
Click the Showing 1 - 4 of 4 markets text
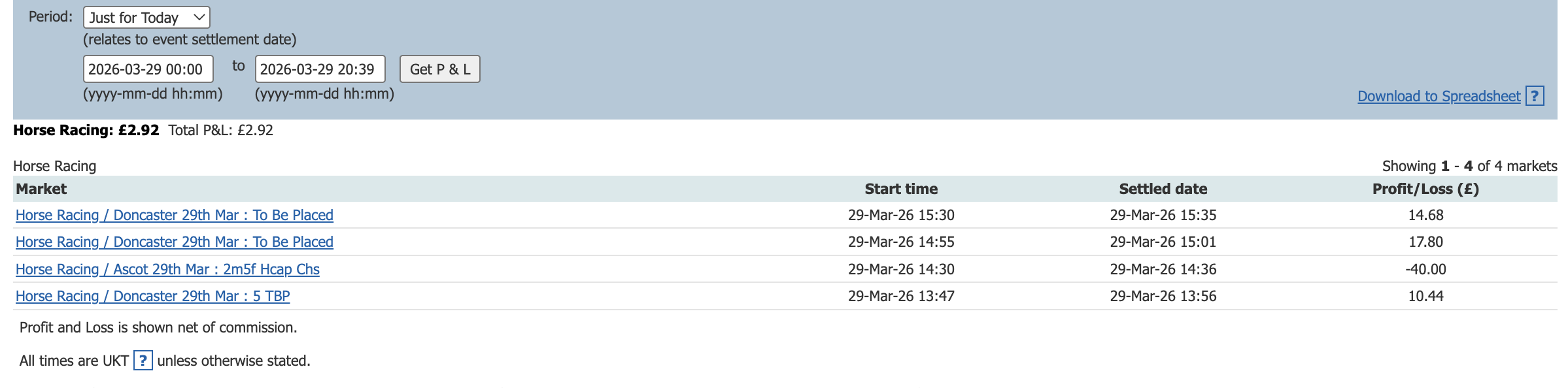(x=1469, y=166)
